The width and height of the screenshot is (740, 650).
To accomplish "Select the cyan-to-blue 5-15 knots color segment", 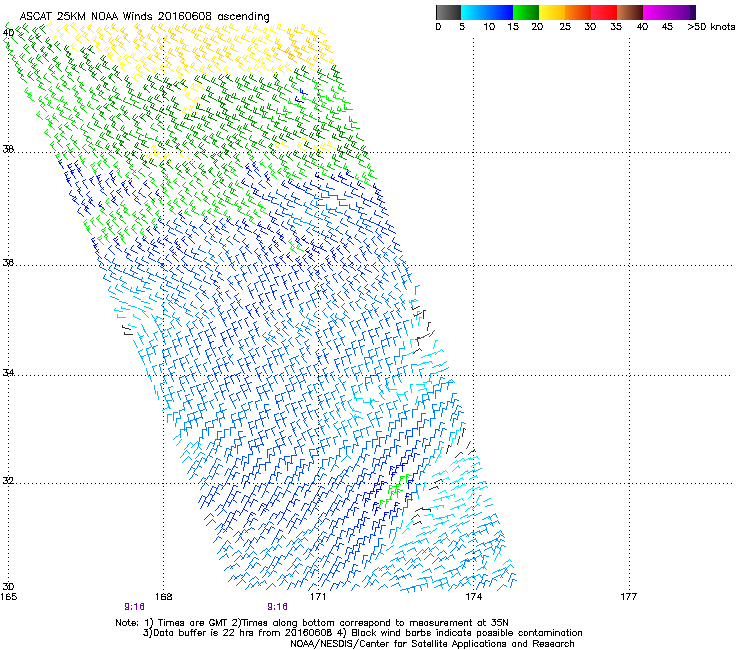I will coord(487,12).
